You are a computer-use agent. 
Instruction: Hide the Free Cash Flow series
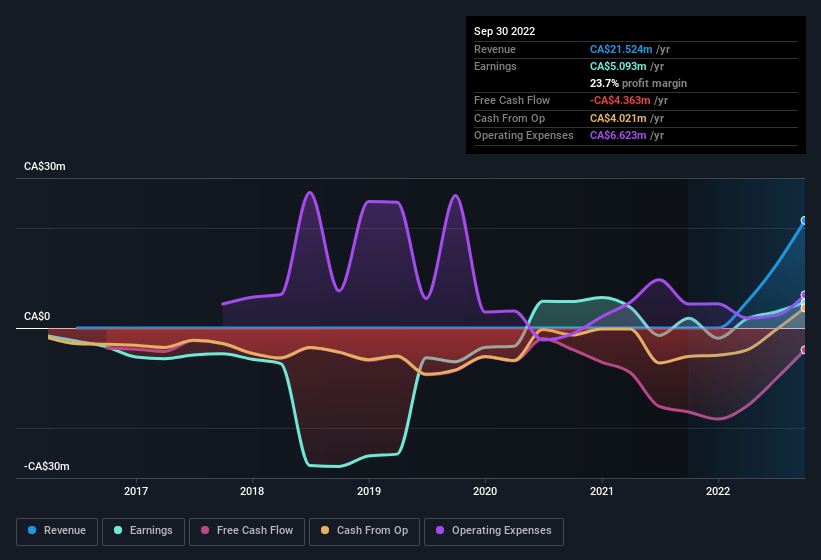click(247, 531)
